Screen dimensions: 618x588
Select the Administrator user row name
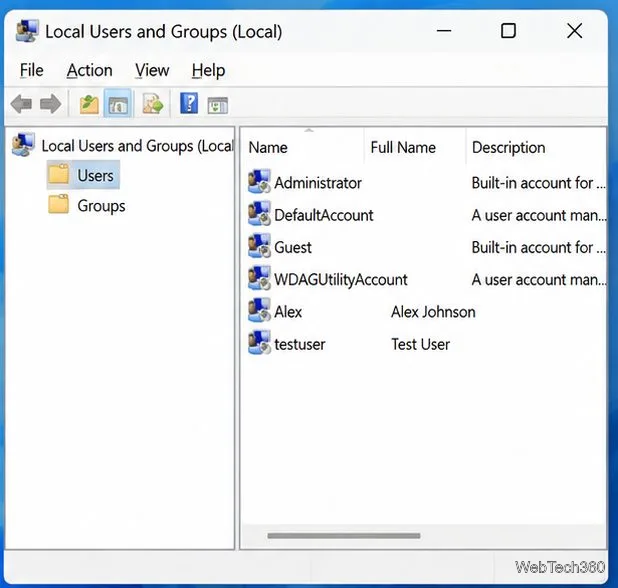[318, 183]
